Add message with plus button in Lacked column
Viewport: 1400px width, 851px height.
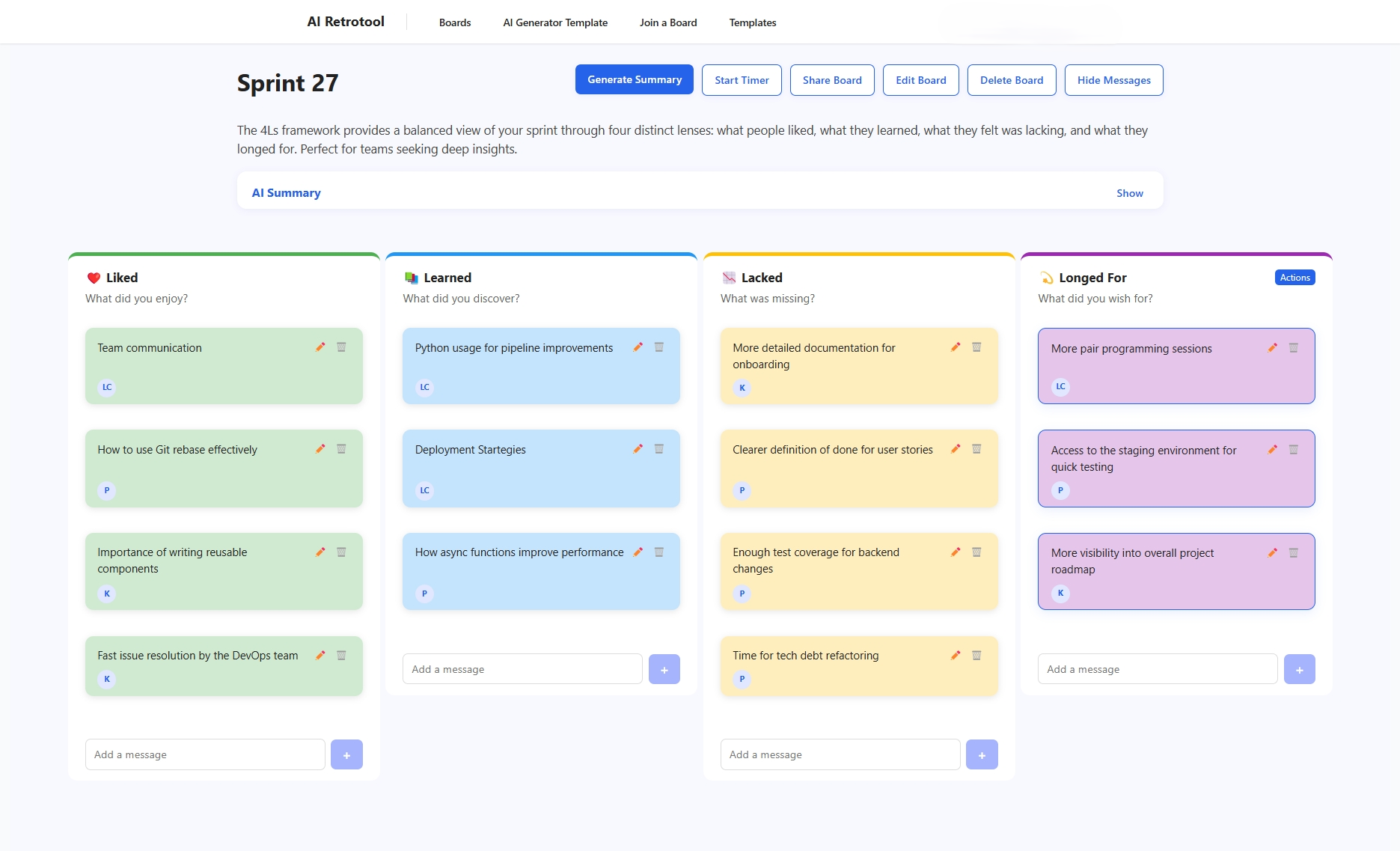[x=982, y=754]
